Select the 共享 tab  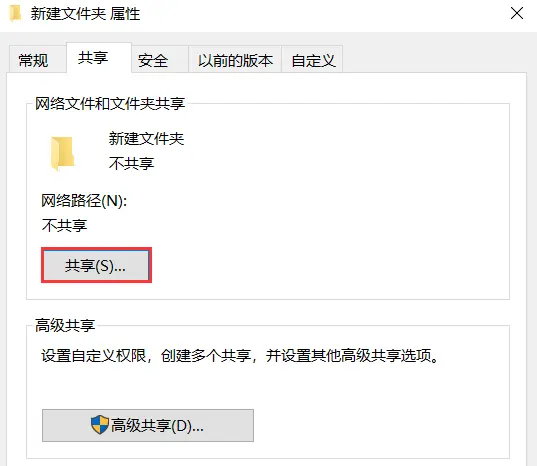click(93, 58)
